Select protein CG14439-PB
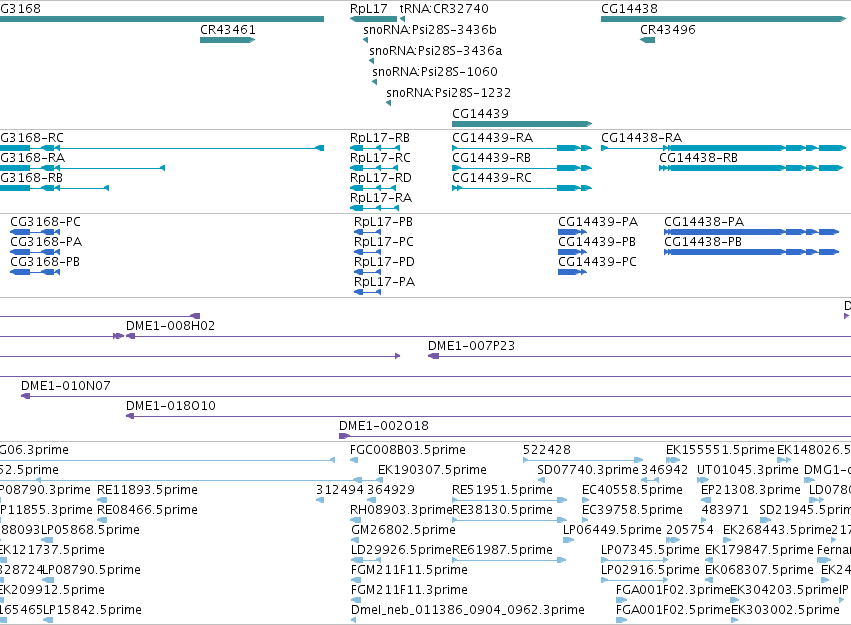Screen dimensions: 851x625 [x=597, y=242]
